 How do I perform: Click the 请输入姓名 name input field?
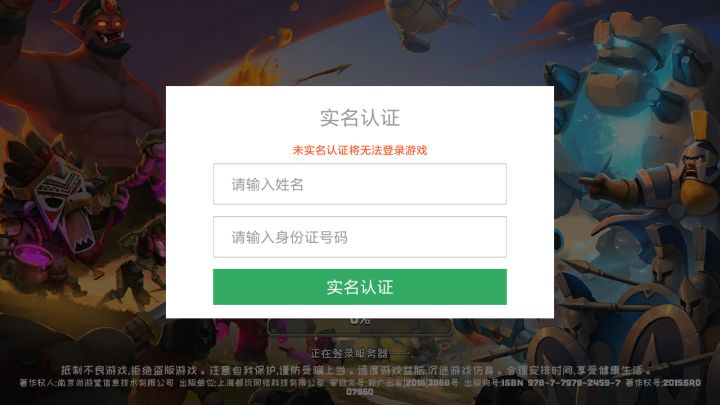click(x=360, y=184)
